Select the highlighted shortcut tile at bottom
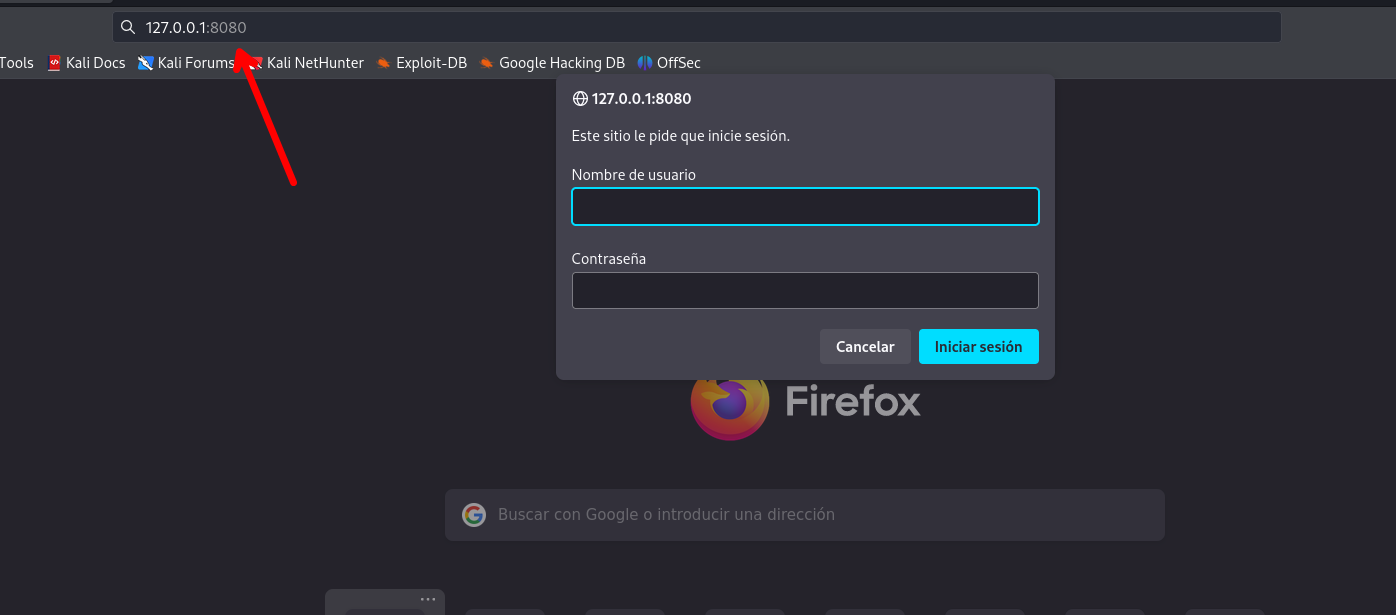The height and width of the screenshot is (615, 1396). [385, 602]
